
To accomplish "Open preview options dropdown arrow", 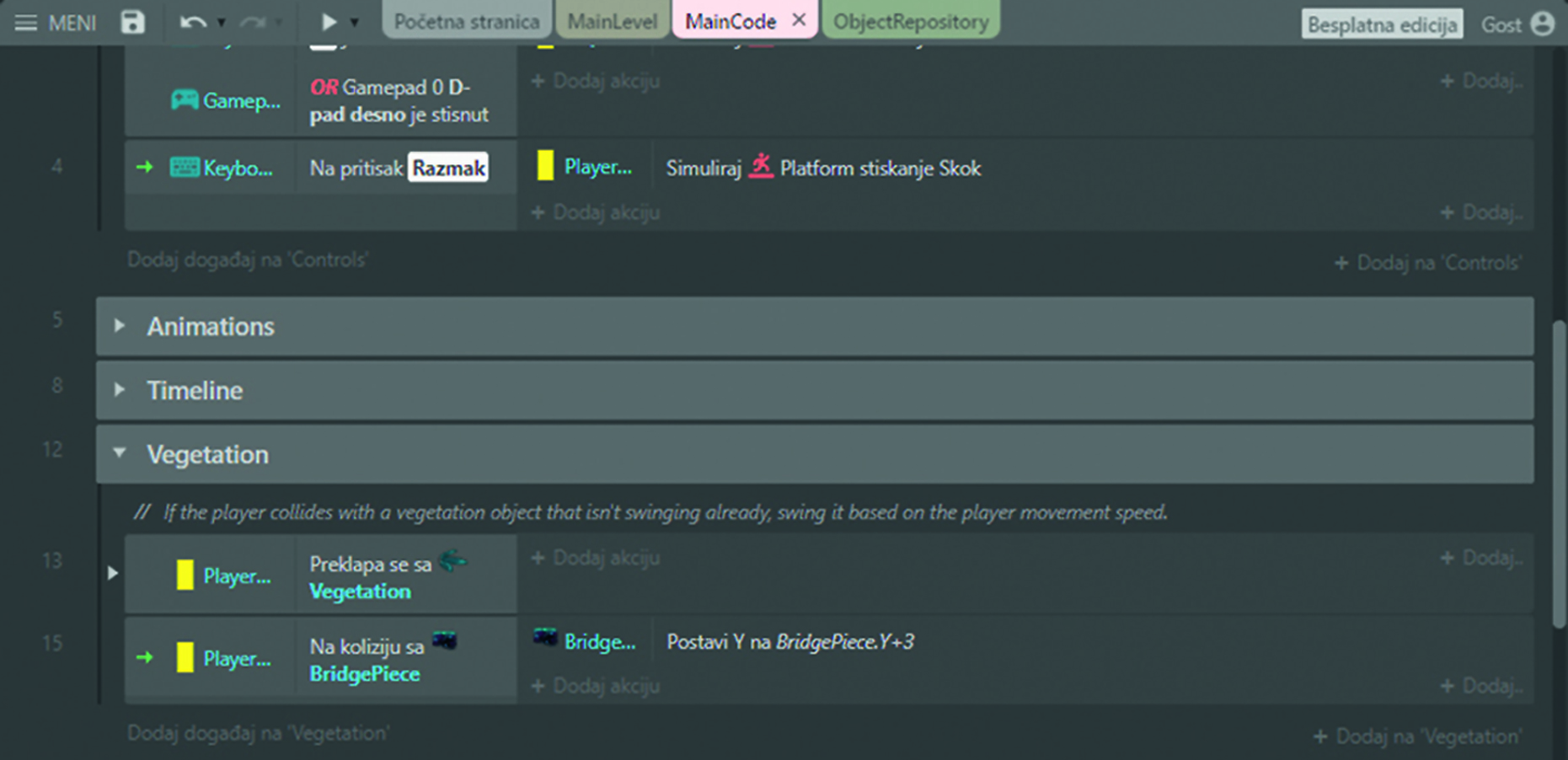I will pos(355,23).
